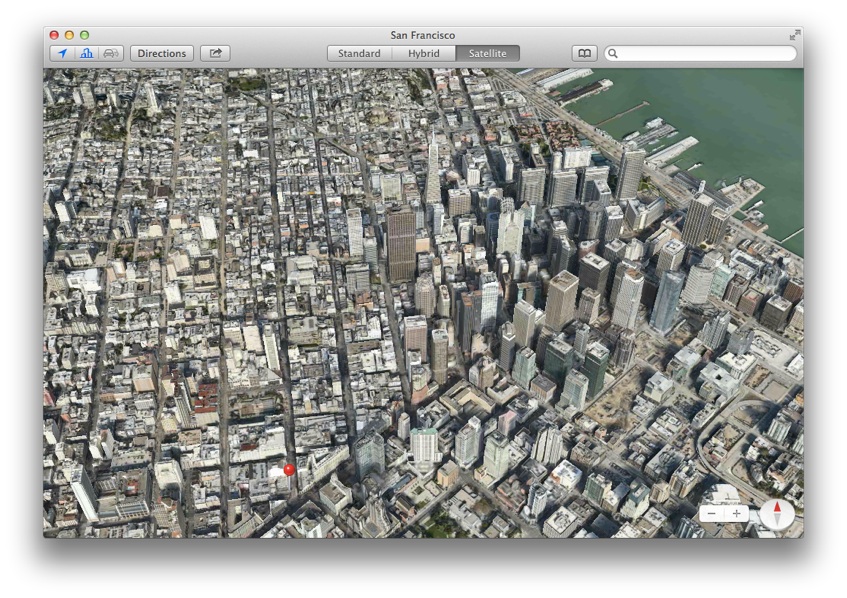Zoom in with the plus button
Image resolution: width=847 pixels, height=598 pixels.
(737, 513)
